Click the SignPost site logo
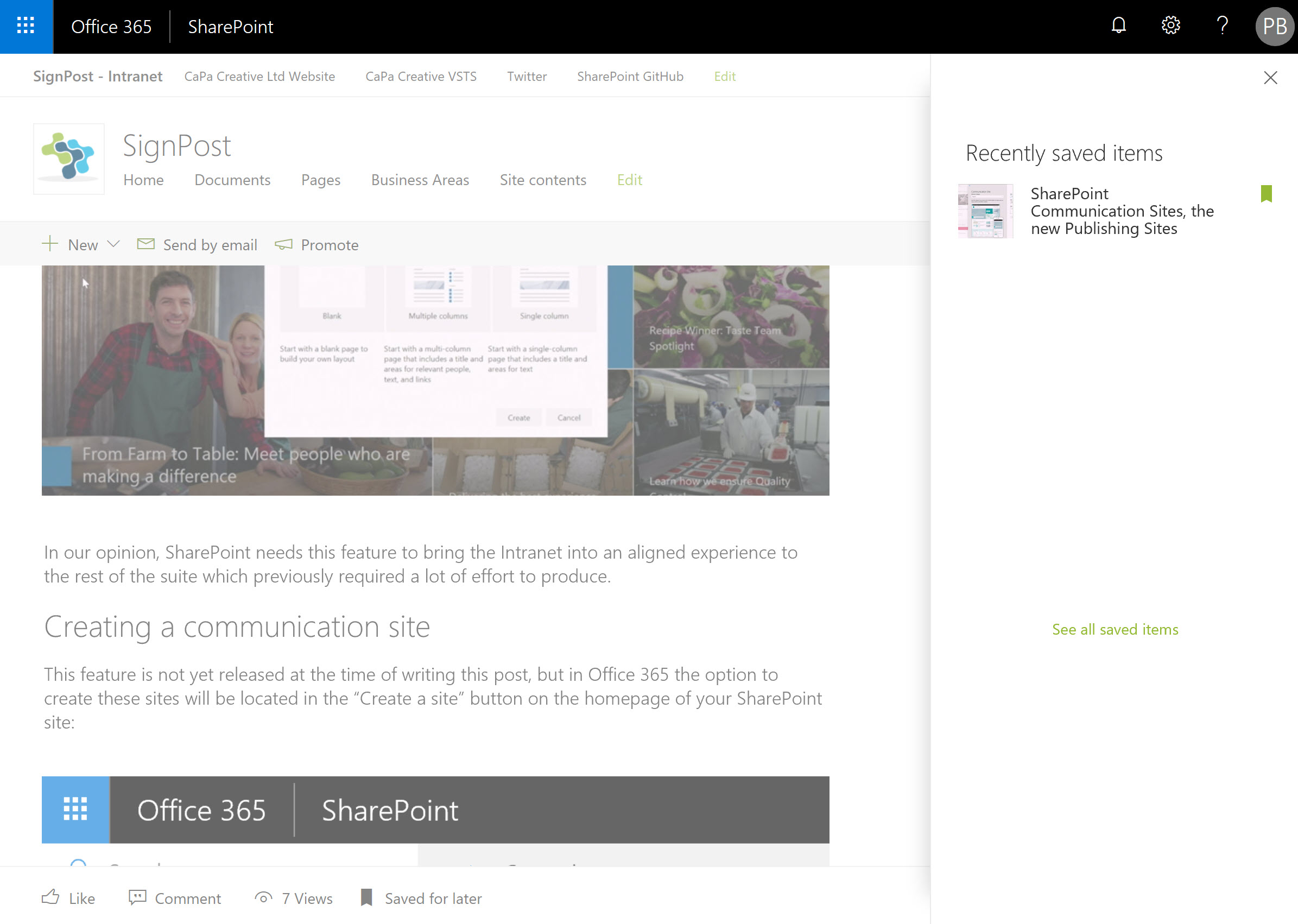Viewport: 1298px width, 924px height. coord(69,158)
